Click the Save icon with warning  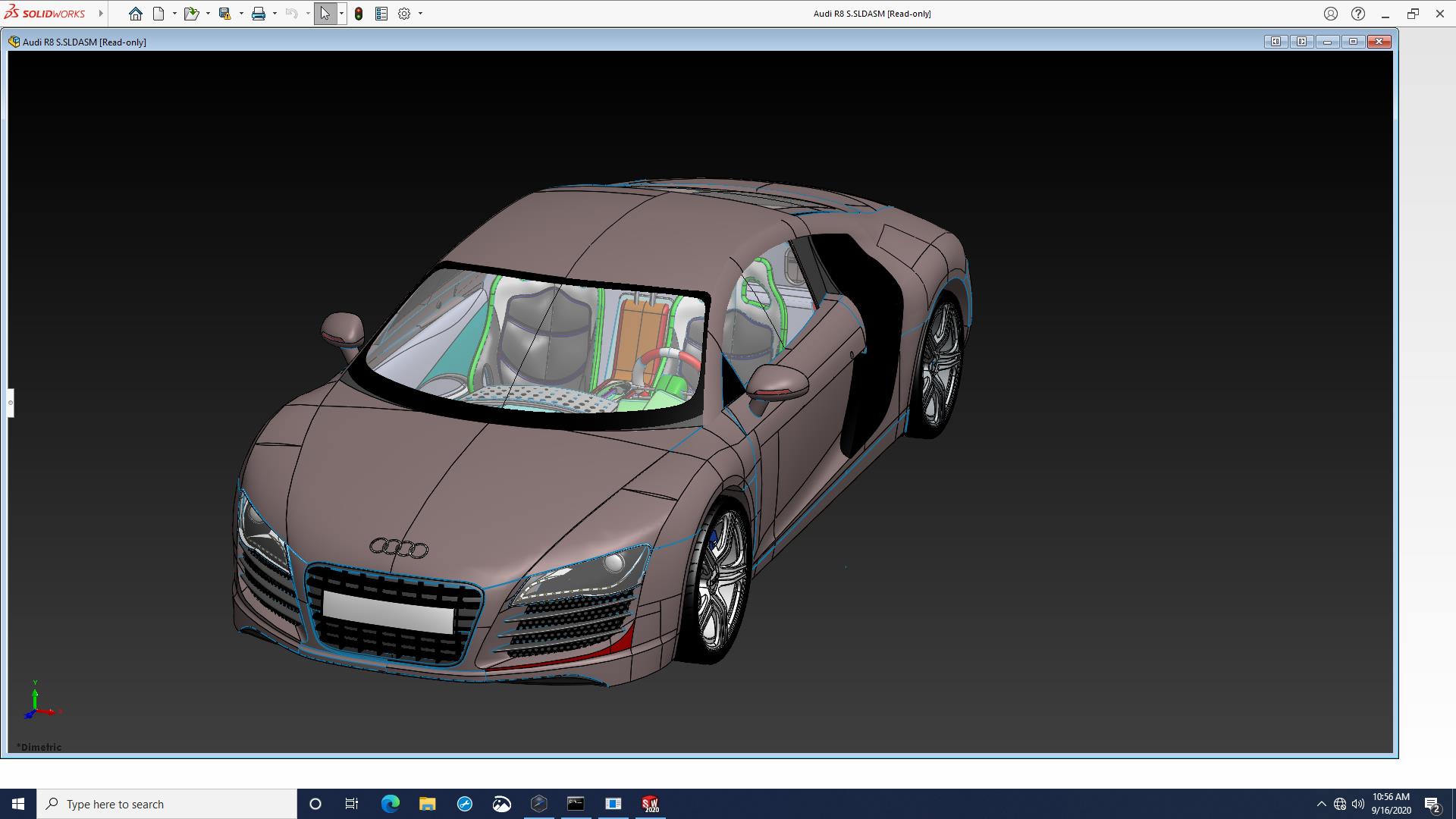coord(224,14)
